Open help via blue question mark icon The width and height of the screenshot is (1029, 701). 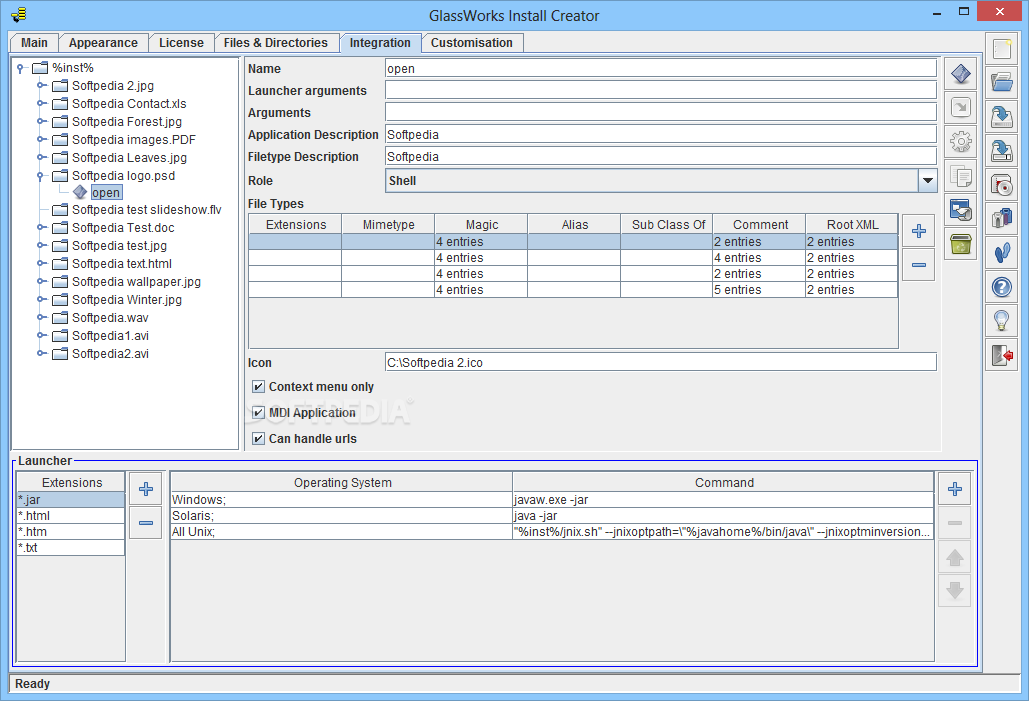click(1001, 287)
